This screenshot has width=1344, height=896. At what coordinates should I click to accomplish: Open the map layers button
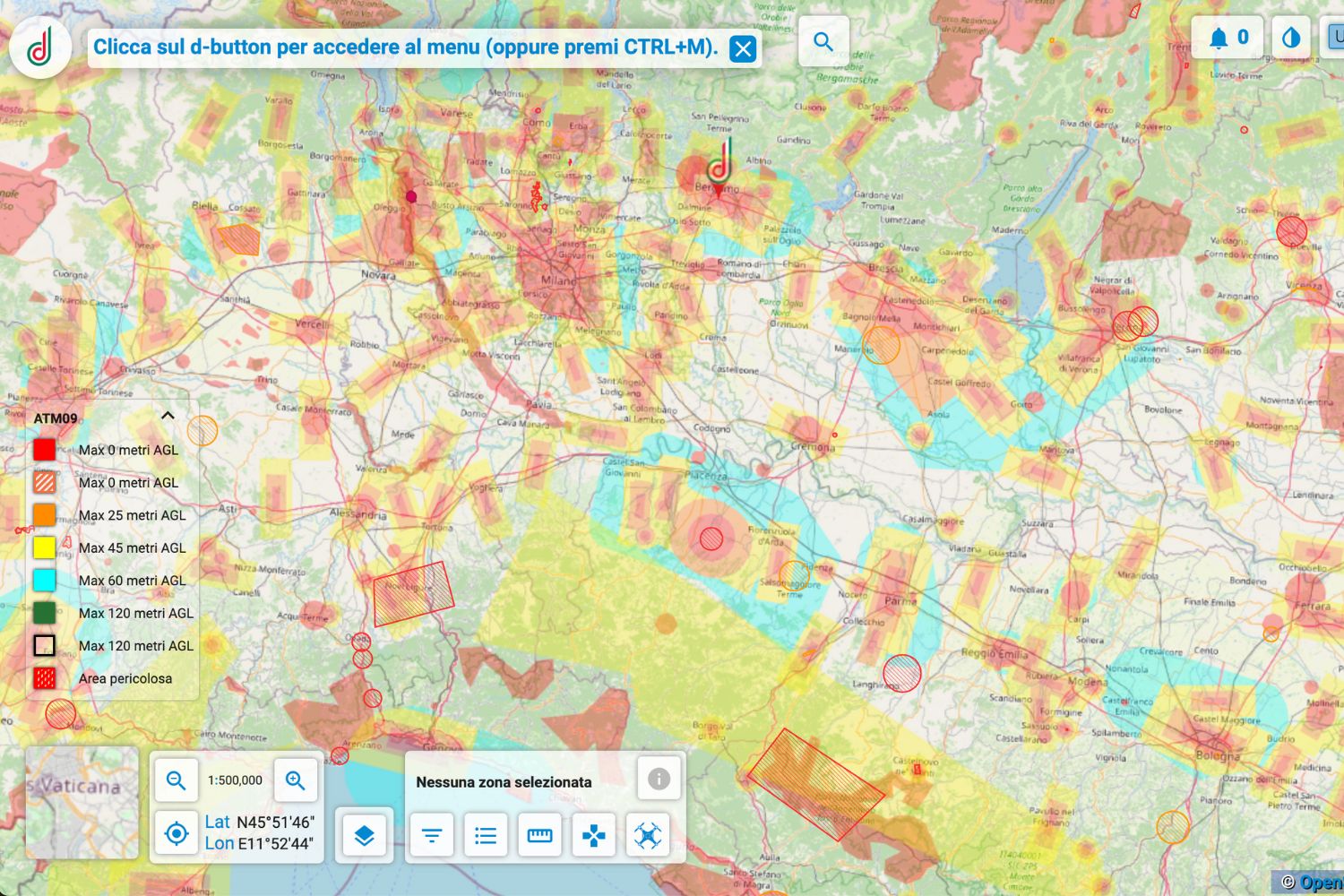point(364,835)
